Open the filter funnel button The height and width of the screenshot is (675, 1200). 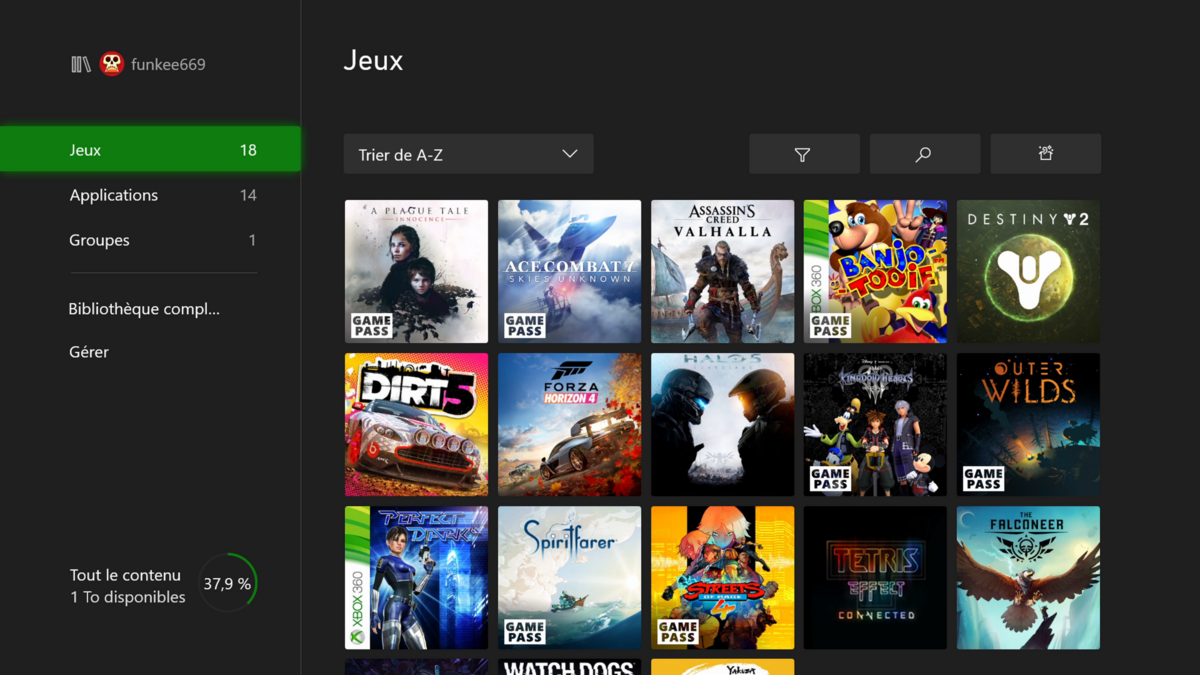pyautogui.click(x=804, y=154)
